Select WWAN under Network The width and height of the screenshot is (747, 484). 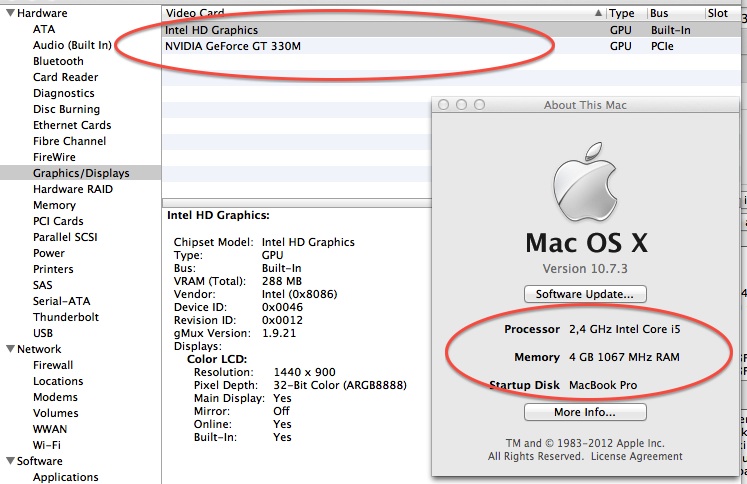pyautogui.click(x=50, y=429)
